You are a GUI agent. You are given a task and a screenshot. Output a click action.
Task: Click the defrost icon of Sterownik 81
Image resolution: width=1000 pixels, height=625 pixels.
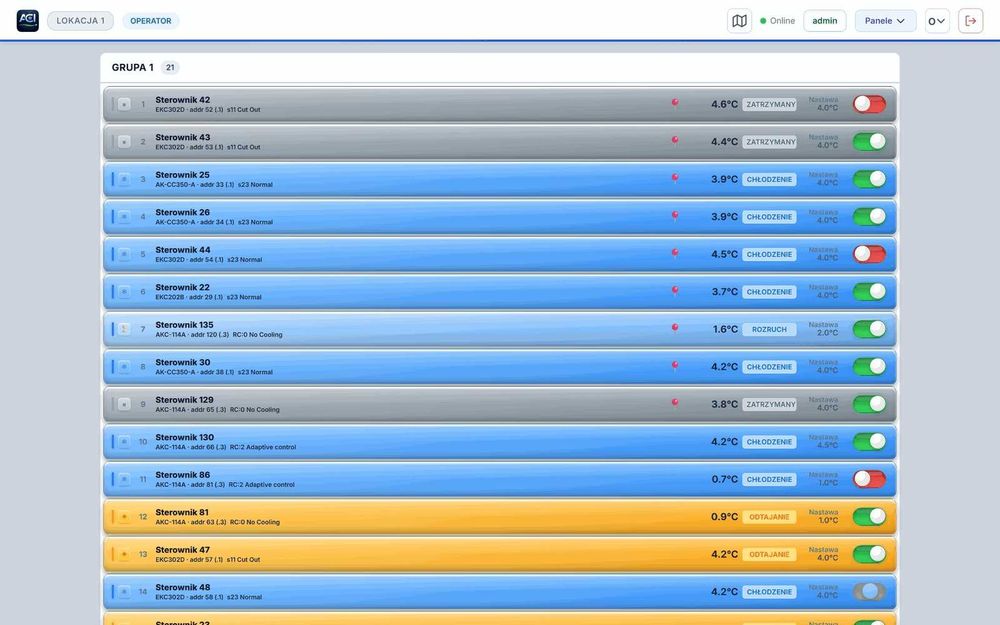click(124, 517)
